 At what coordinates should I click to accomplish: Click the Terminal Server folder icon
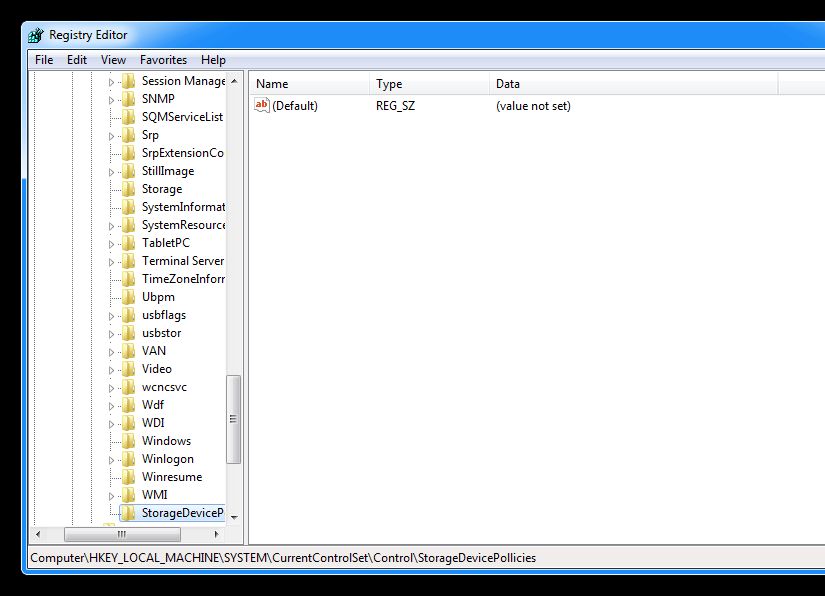(128, 261)
